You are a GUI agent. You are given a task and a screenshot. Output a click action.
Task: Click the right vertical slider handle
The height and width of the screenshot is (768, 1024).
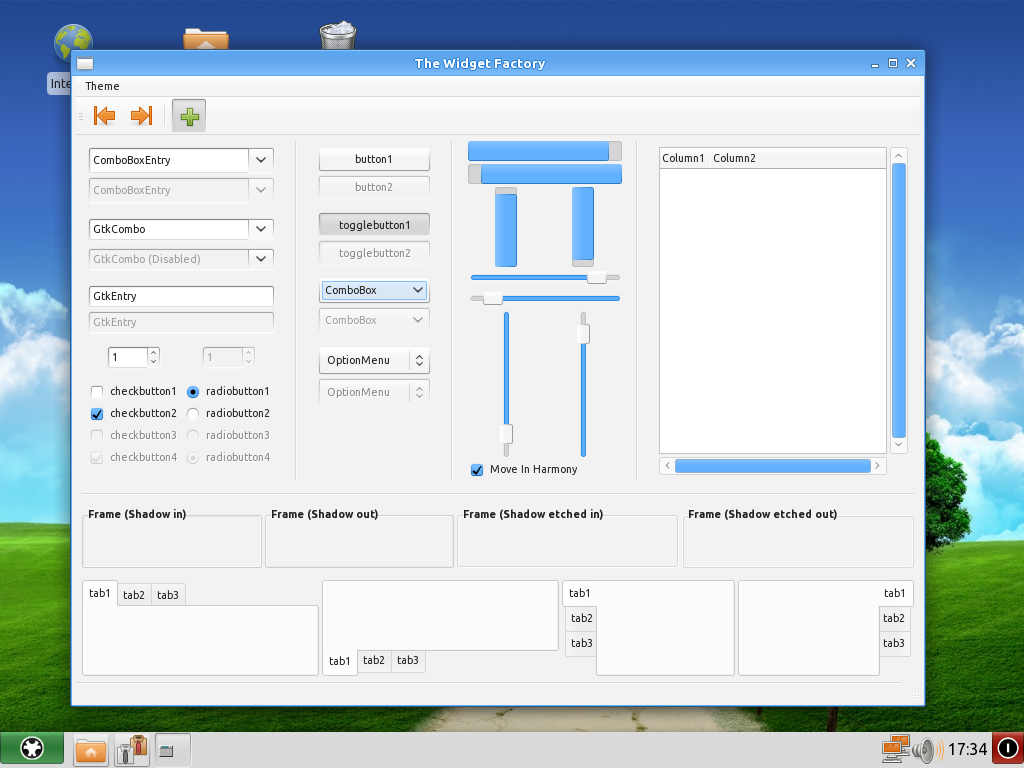coord(583,334)
